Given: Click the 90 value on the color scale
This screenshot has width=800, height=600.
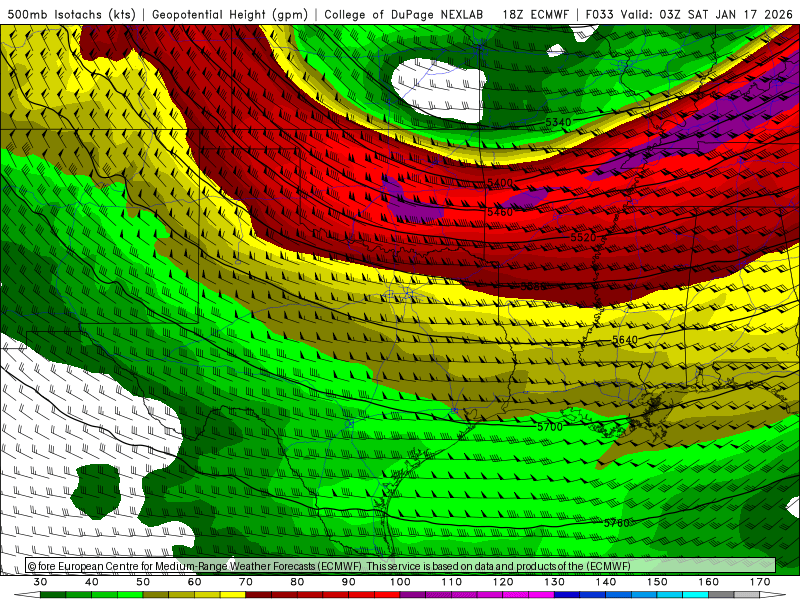Looking at the screenshot, I should coord(349,582).
